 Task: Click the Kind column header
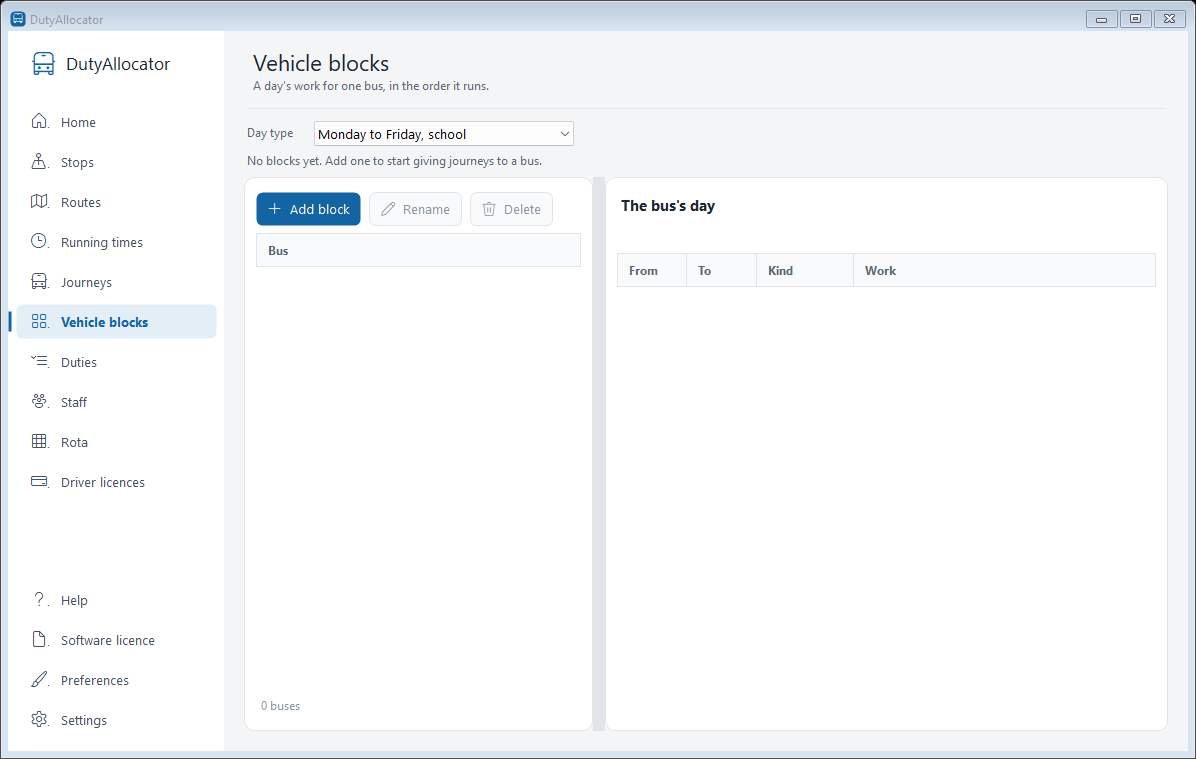804,270
